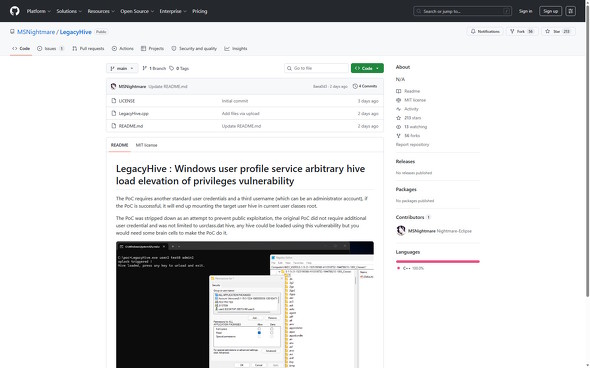Switch to the Security and quality tab
The image size is (590, 368).
(194, 49)
